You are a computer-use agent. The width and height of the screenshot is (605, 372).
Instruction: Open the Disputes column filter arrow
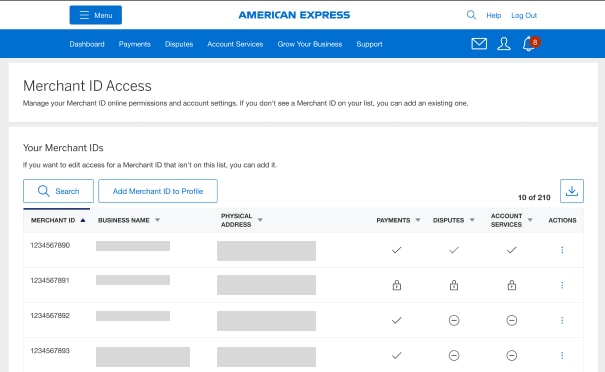pyautogui.click(x=472, y=220)
